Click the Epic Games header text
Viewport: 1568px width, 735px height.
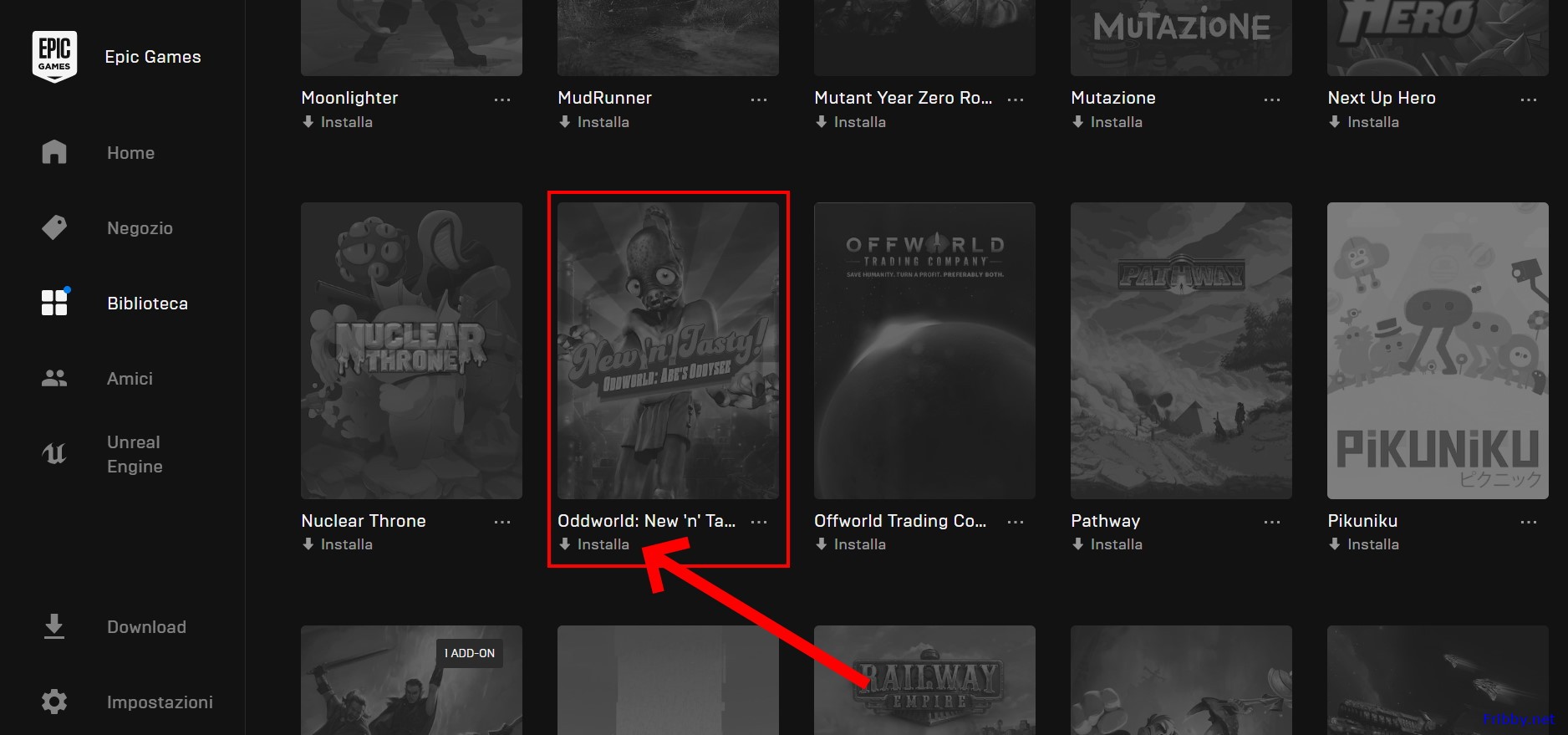click(153, 57)
